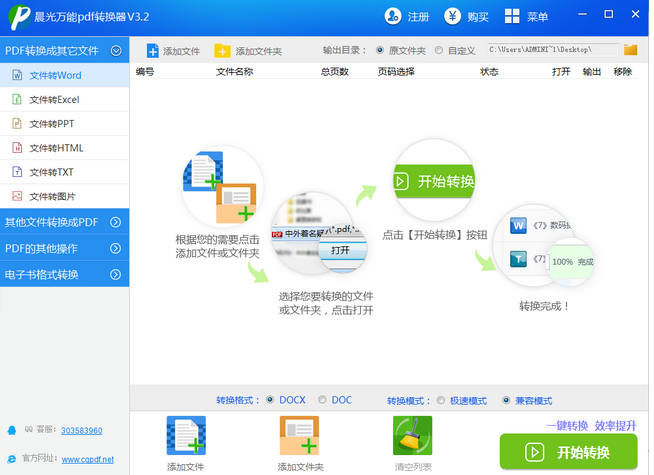Click the 一键转换 效率提升 link
Viewport: 654px width, 475px height.
(591, 425)
